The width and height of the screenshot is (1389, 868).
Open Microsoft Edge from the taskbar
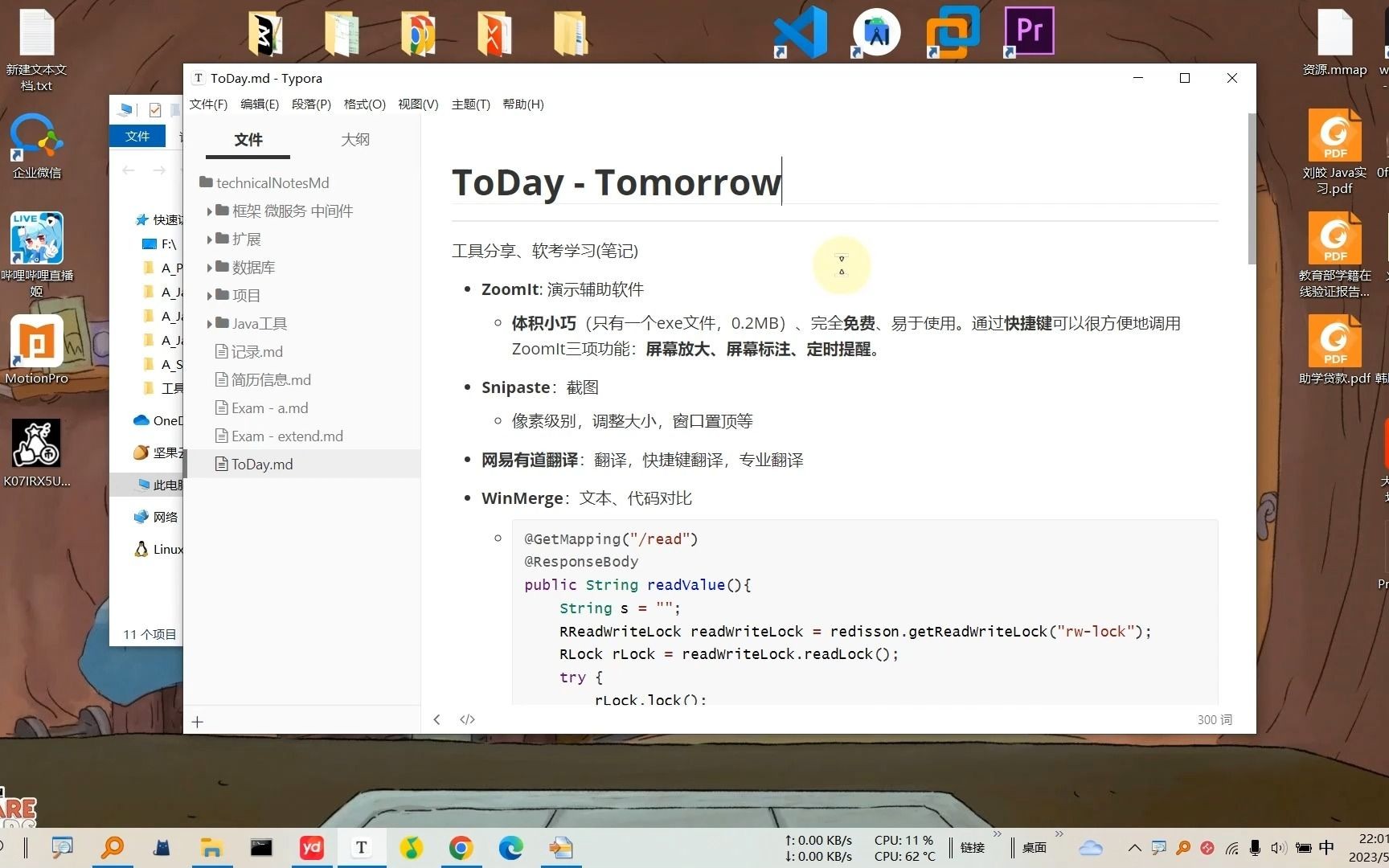click(510, 847)
